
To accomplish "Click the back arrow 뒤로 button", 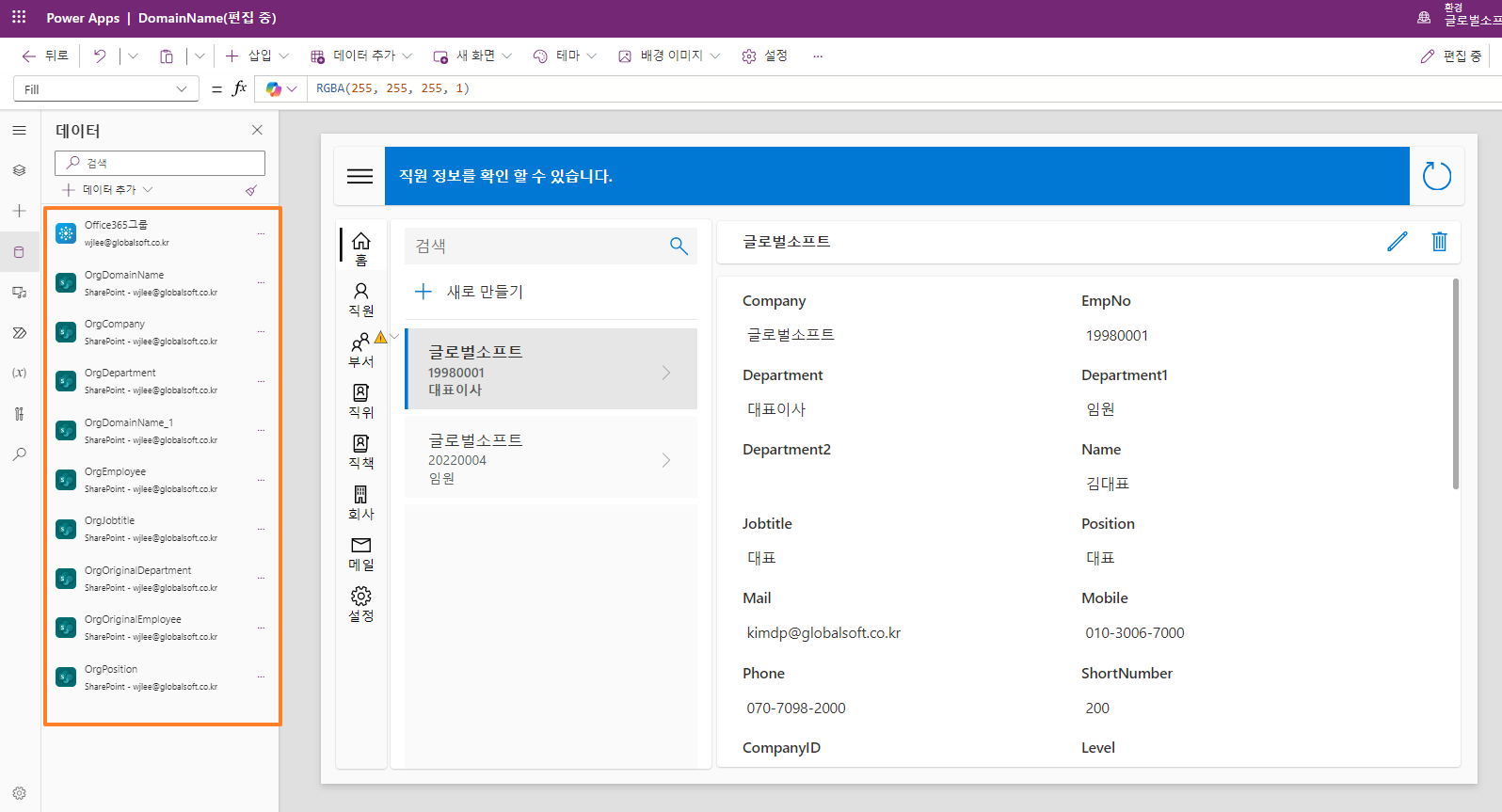I will 45,56.
